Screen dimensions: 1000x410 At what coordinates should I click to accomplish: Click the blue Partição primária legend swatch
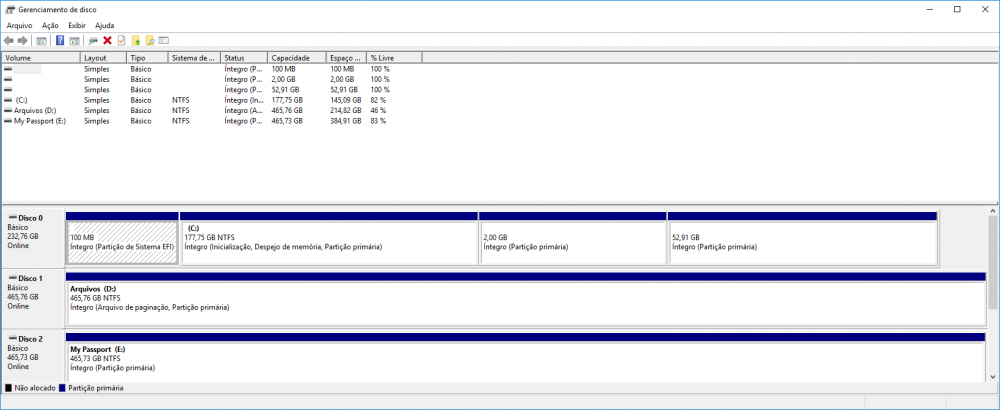(x=63, y=388)
